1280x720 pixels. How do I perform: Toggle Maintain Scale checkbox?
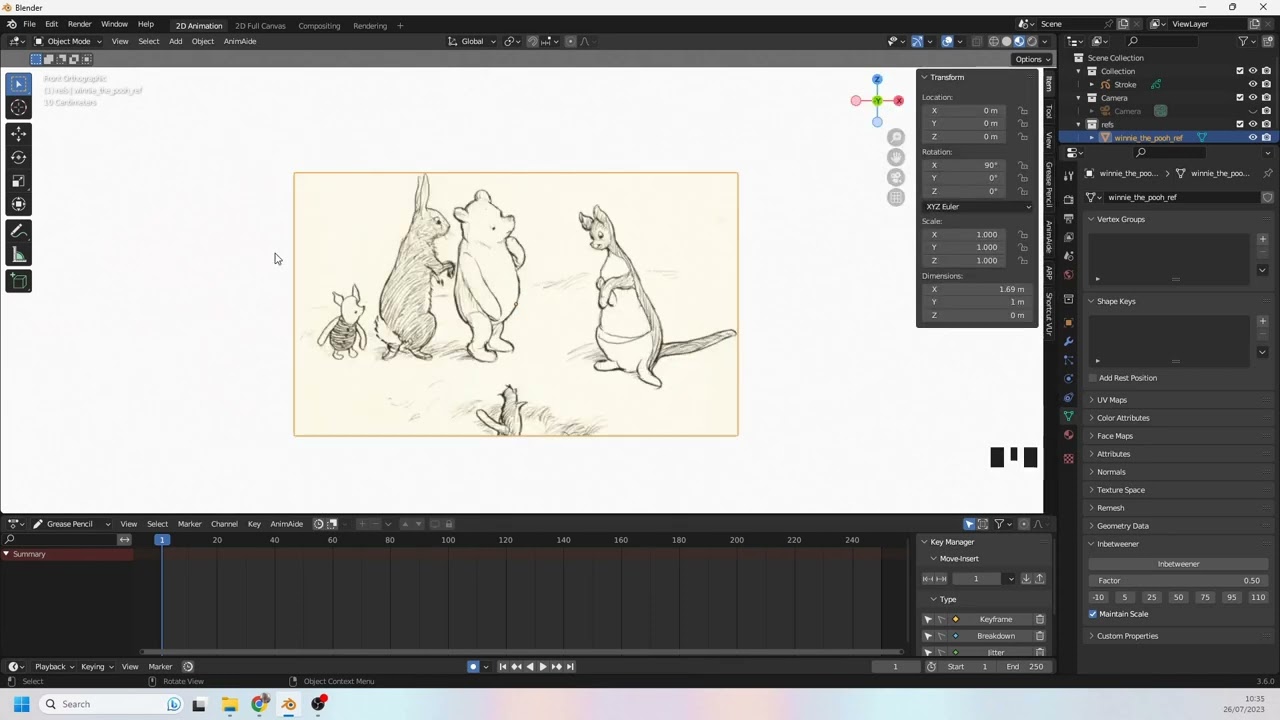[x=1093, y=614]
